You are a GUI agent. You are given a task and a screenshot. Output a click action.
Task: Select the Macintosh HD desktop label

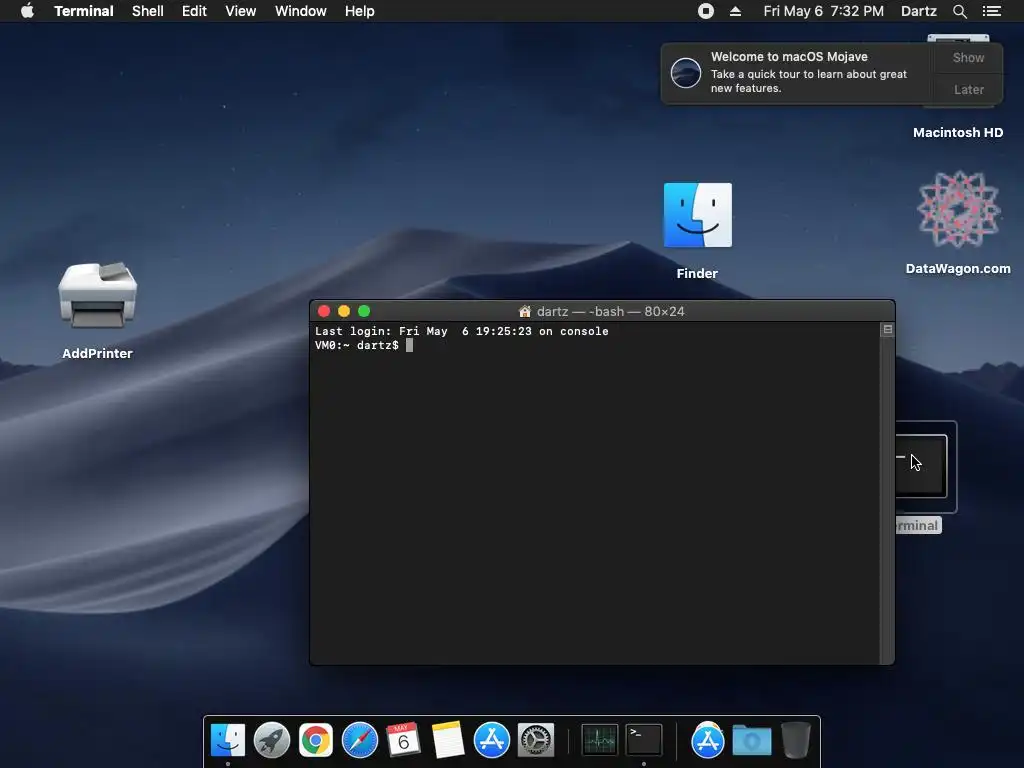click(957, 133)
